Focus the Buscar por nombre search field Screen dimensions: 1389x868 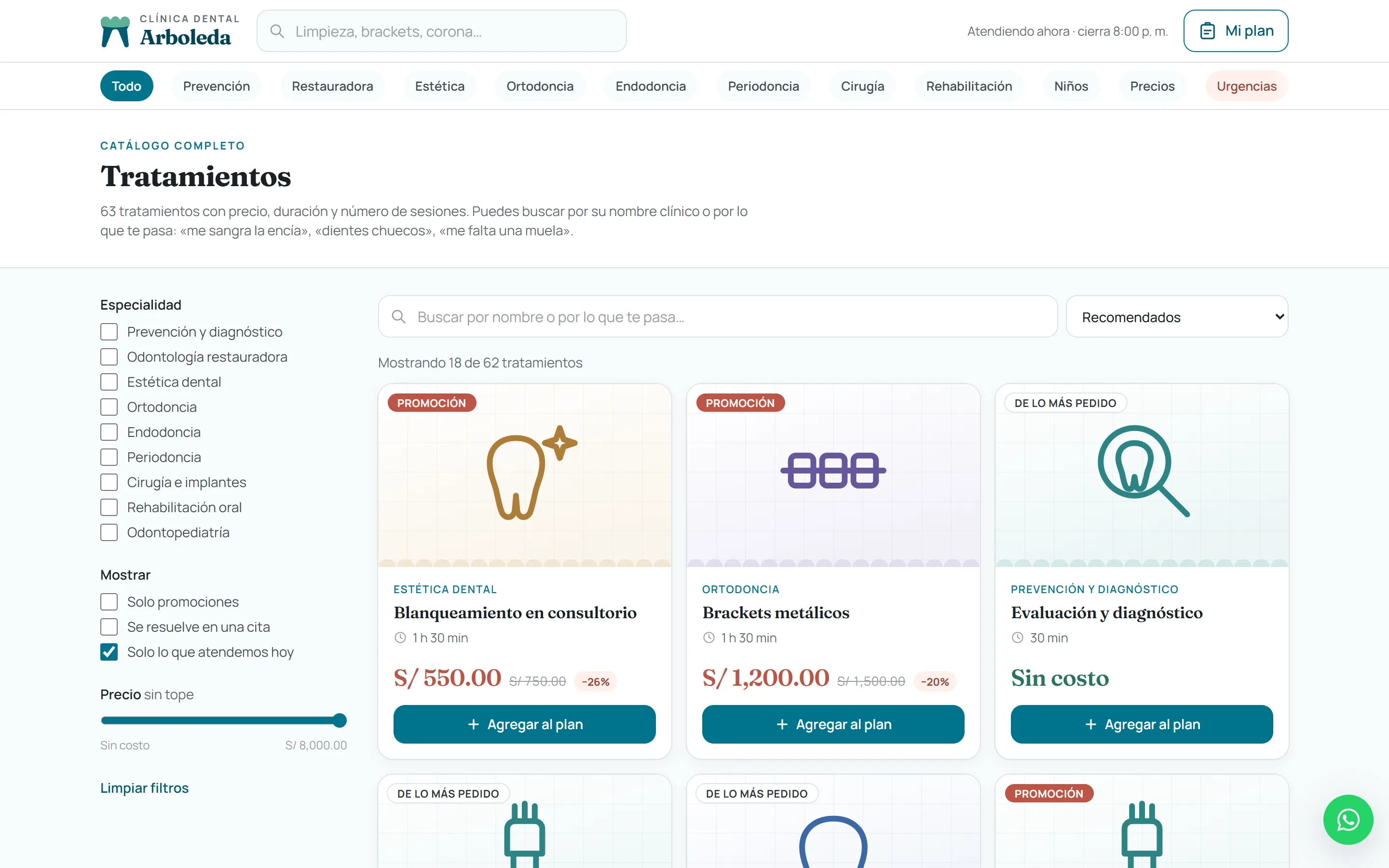[718, 317]
